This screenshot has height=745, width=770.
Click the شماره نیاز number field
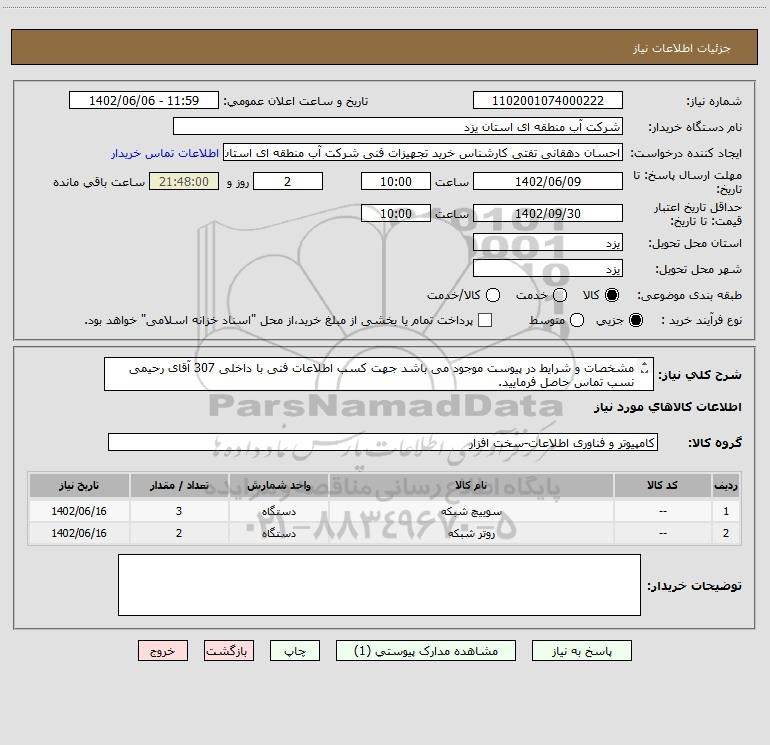(548, 100)
